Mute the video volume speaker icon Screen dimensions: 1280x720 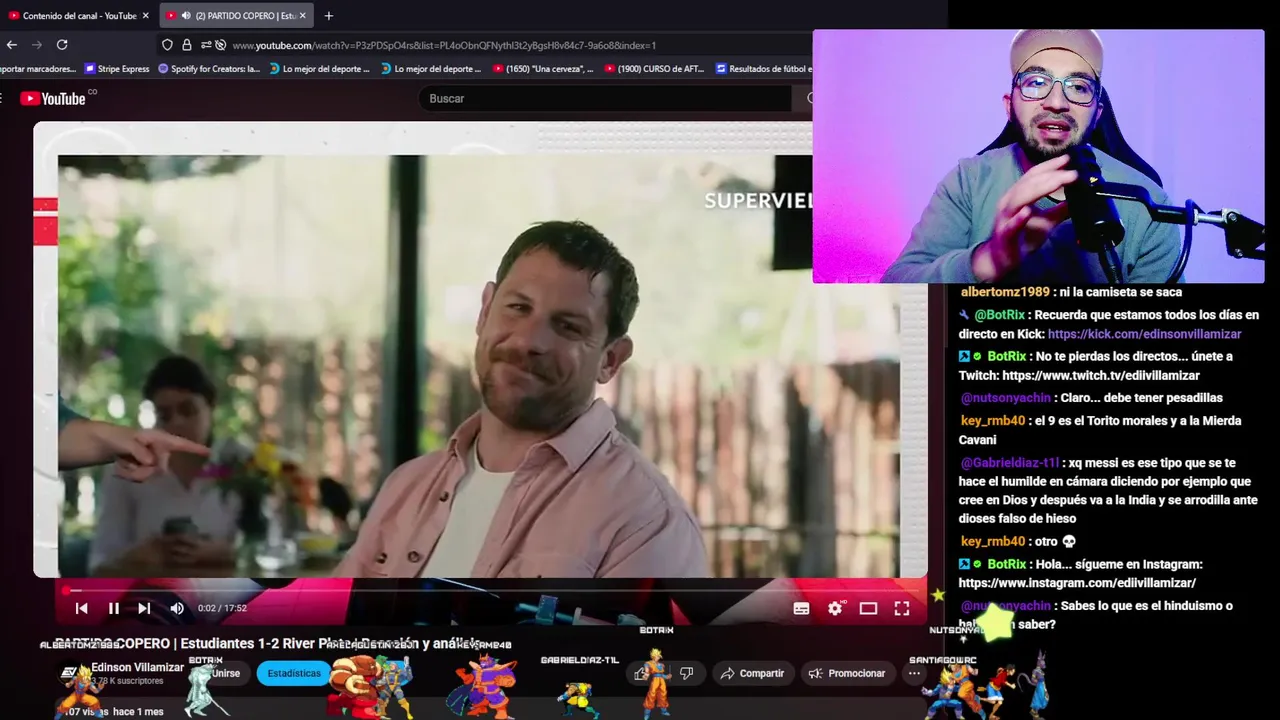tap(177, 608)
